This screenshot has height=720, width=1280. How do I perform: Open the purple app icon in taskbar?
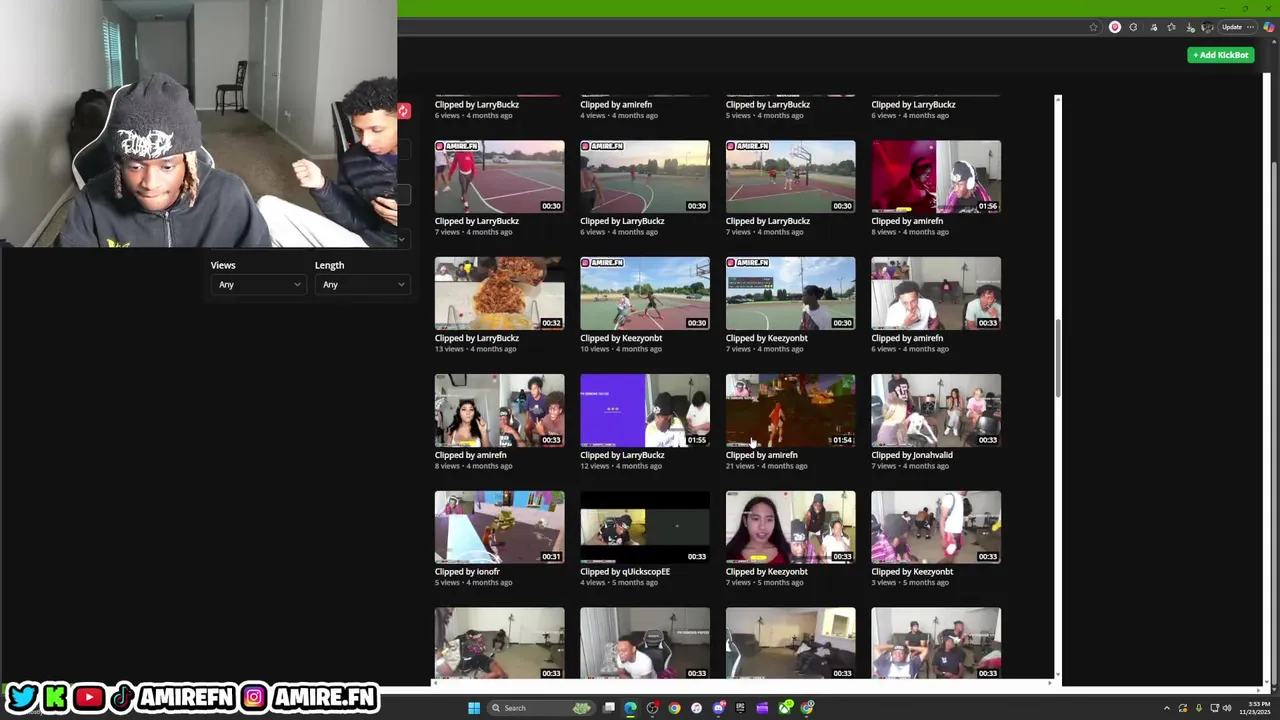pos(762,708)
